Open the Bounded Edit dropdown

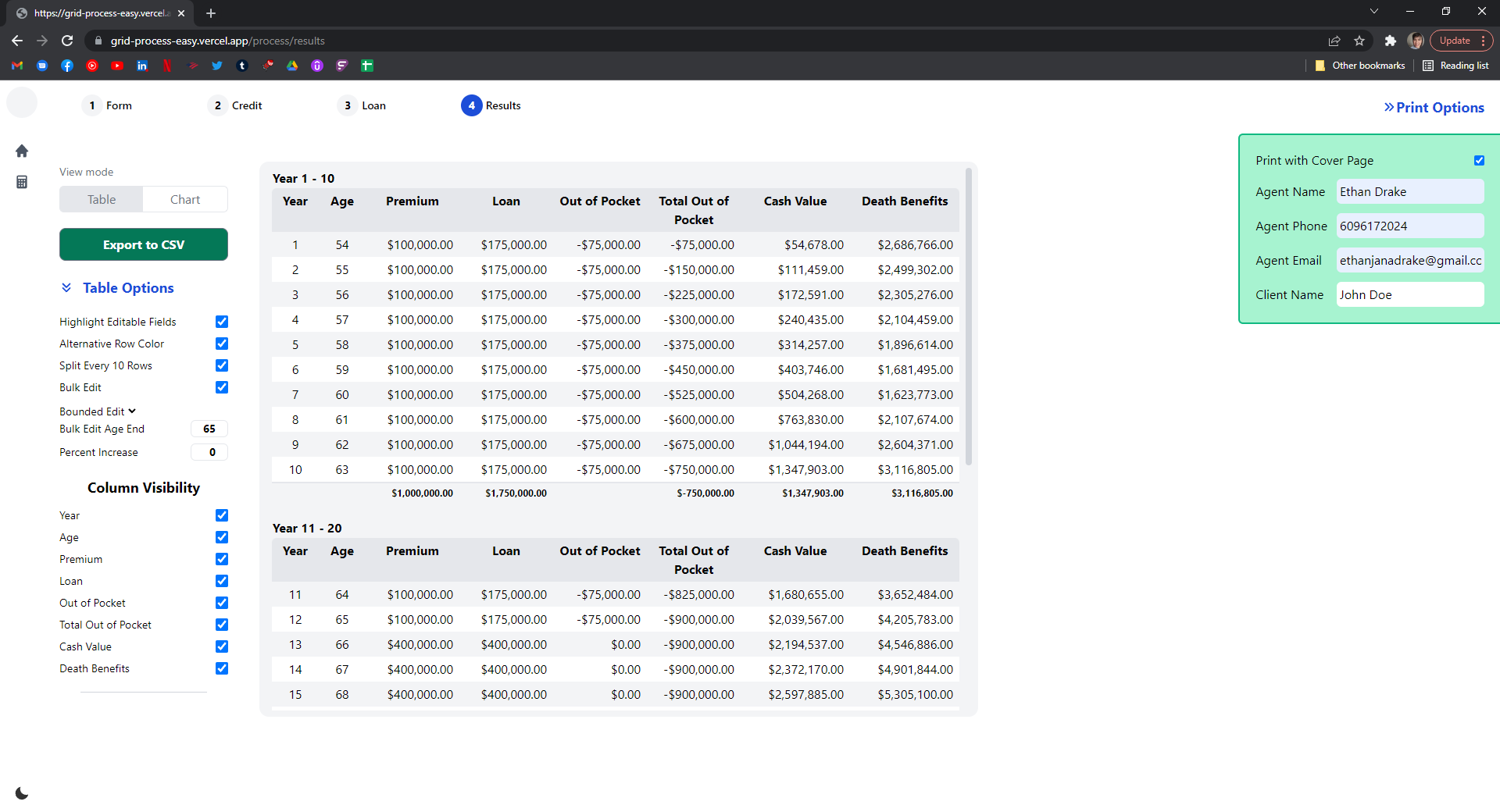point(98,411)
